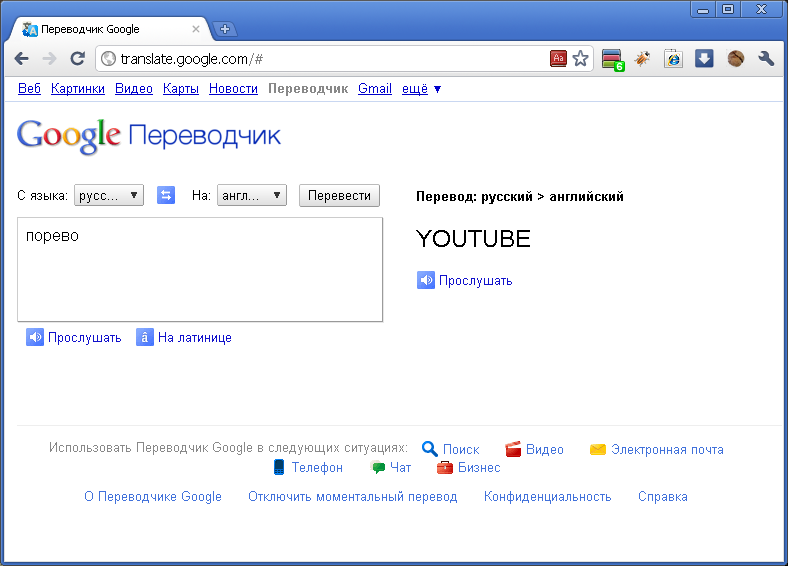
Task: Click the blue download arrow extension
Action: point(704,59)
